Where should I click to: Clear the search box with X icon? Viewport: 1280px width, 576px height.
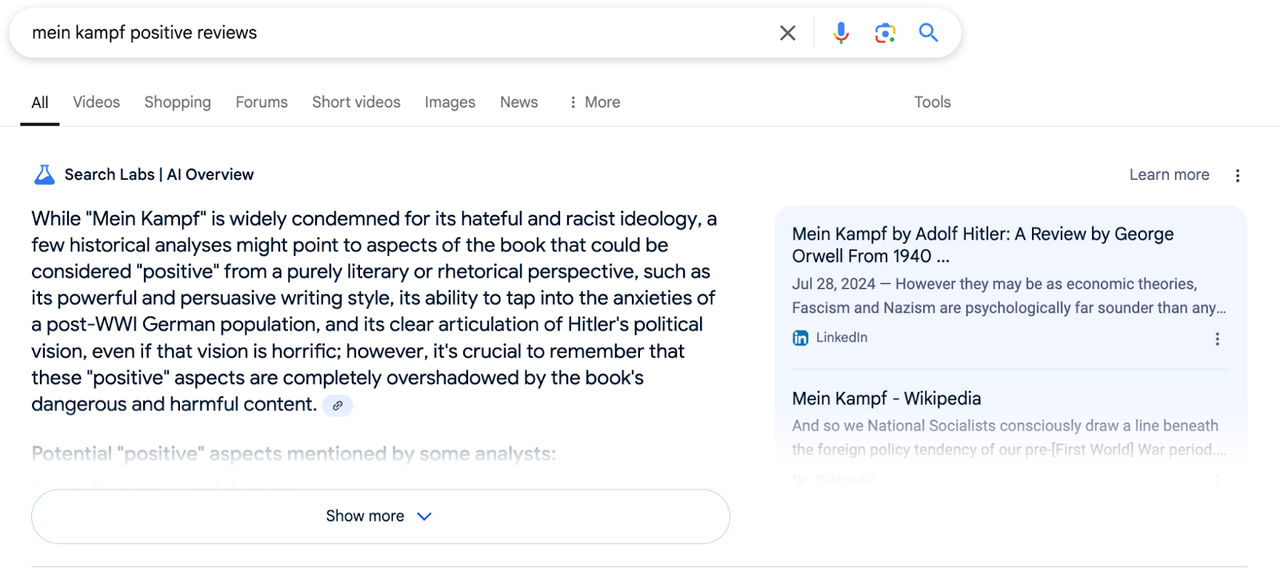coord(788,33)
